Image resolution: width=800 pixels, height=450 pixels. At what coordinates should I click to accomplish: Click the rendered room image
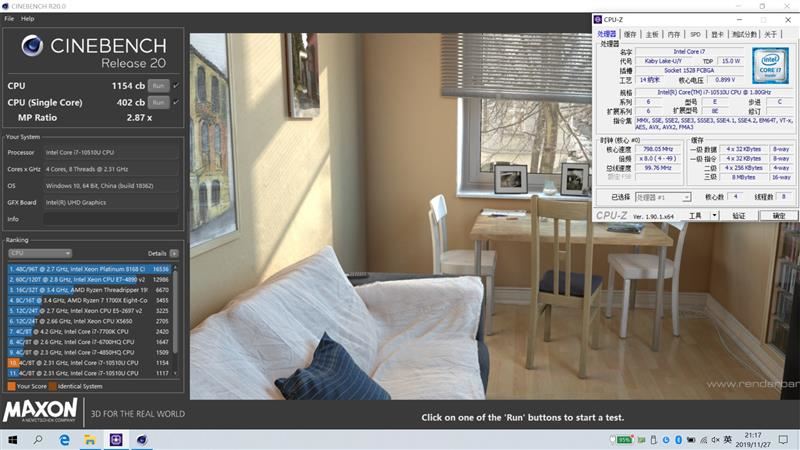390,216
